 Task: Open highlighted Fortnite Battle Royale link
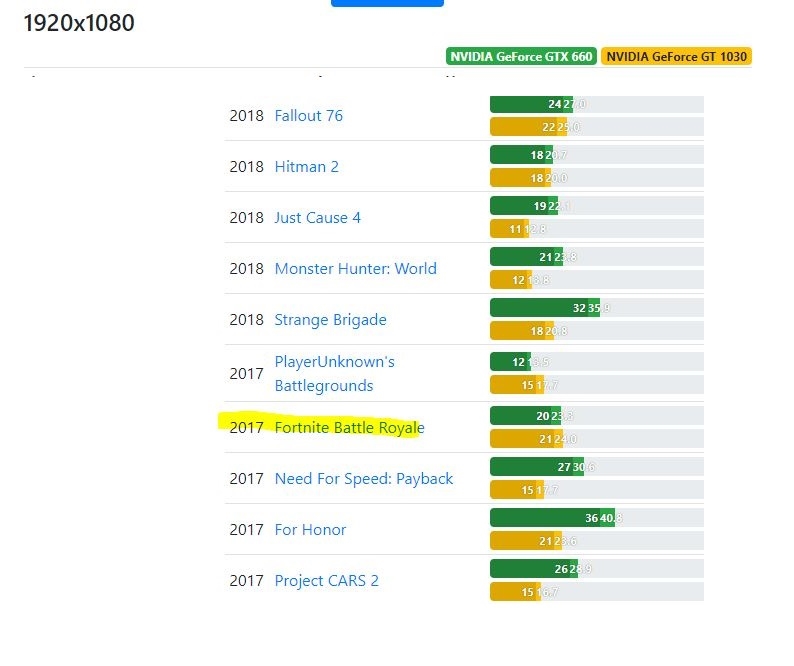coord(349,428)
